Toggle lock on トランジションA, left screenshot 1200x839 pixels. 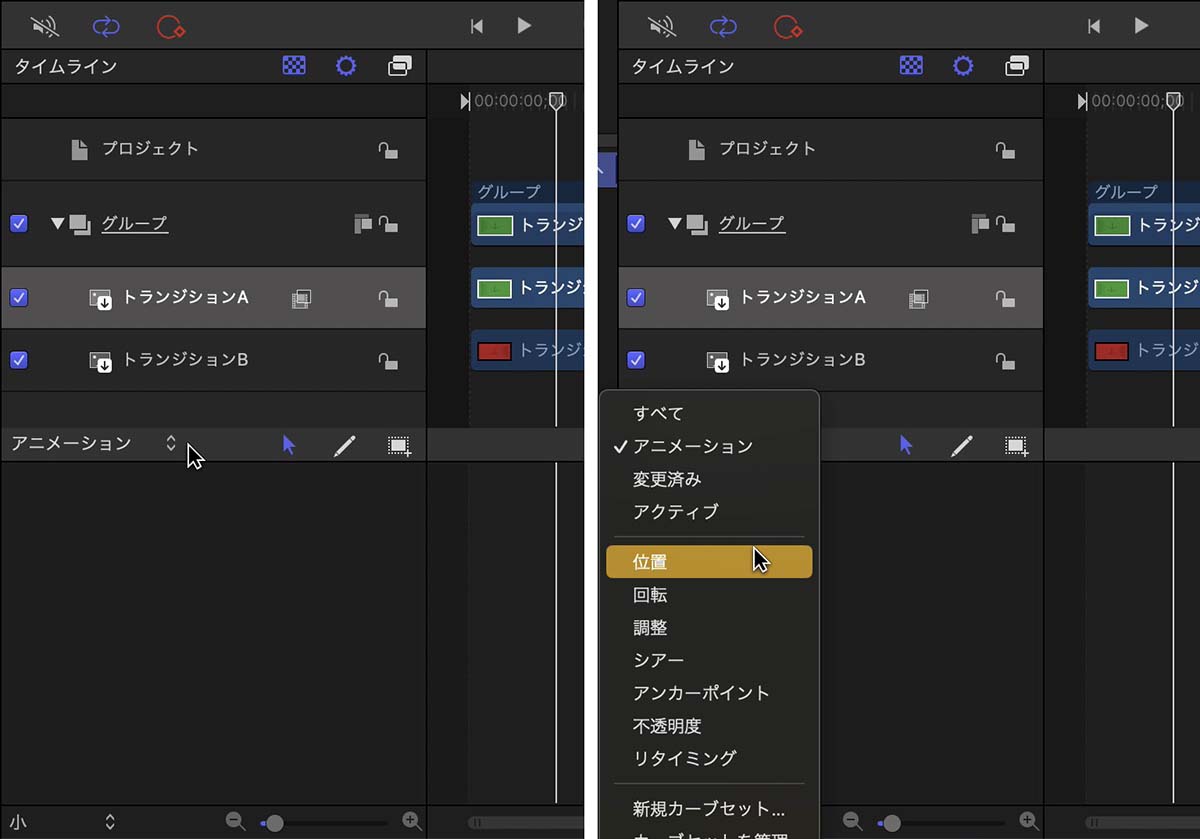(x=388, y=299)
